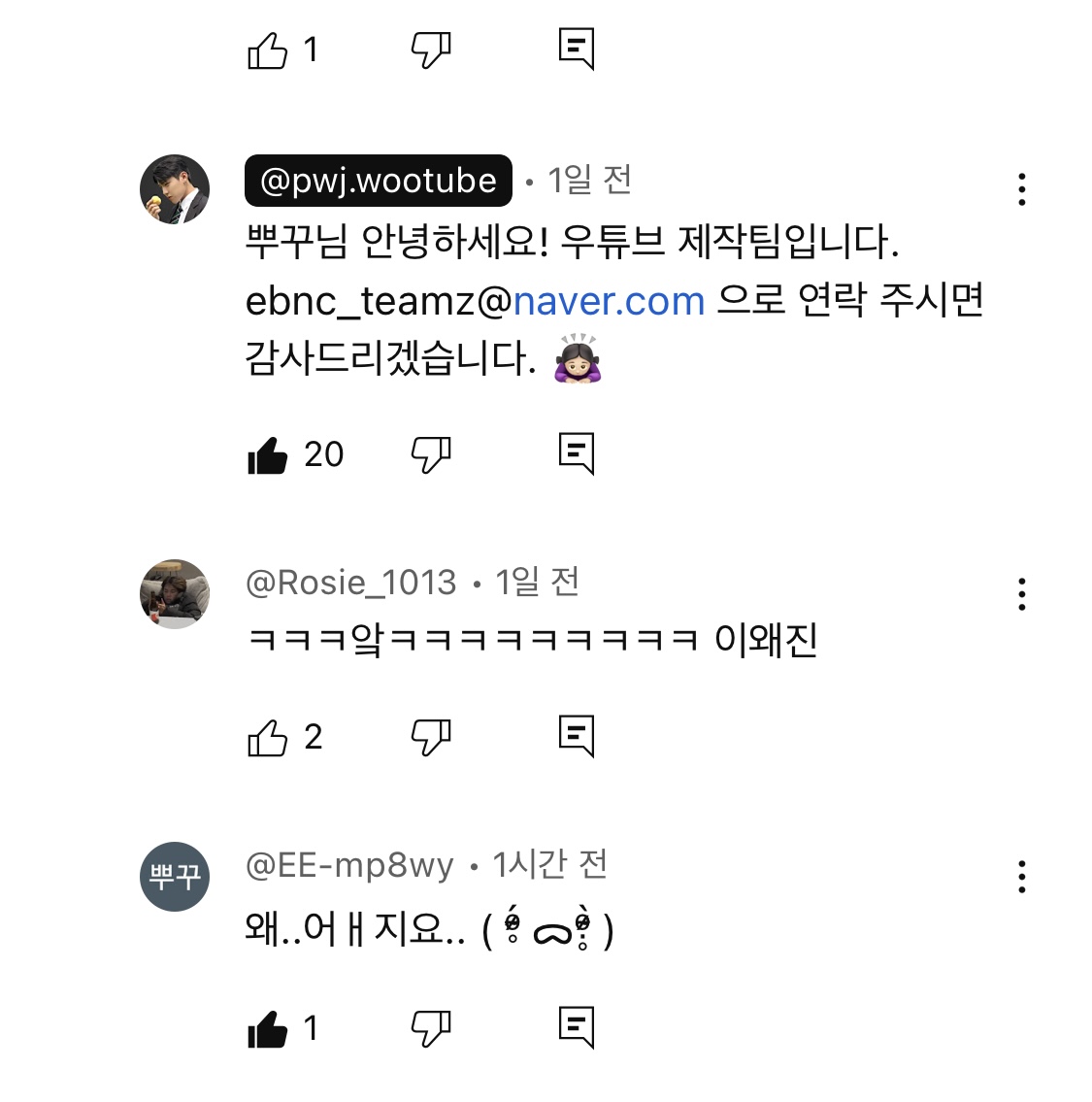Dislike the top comment

click(431, 50)
